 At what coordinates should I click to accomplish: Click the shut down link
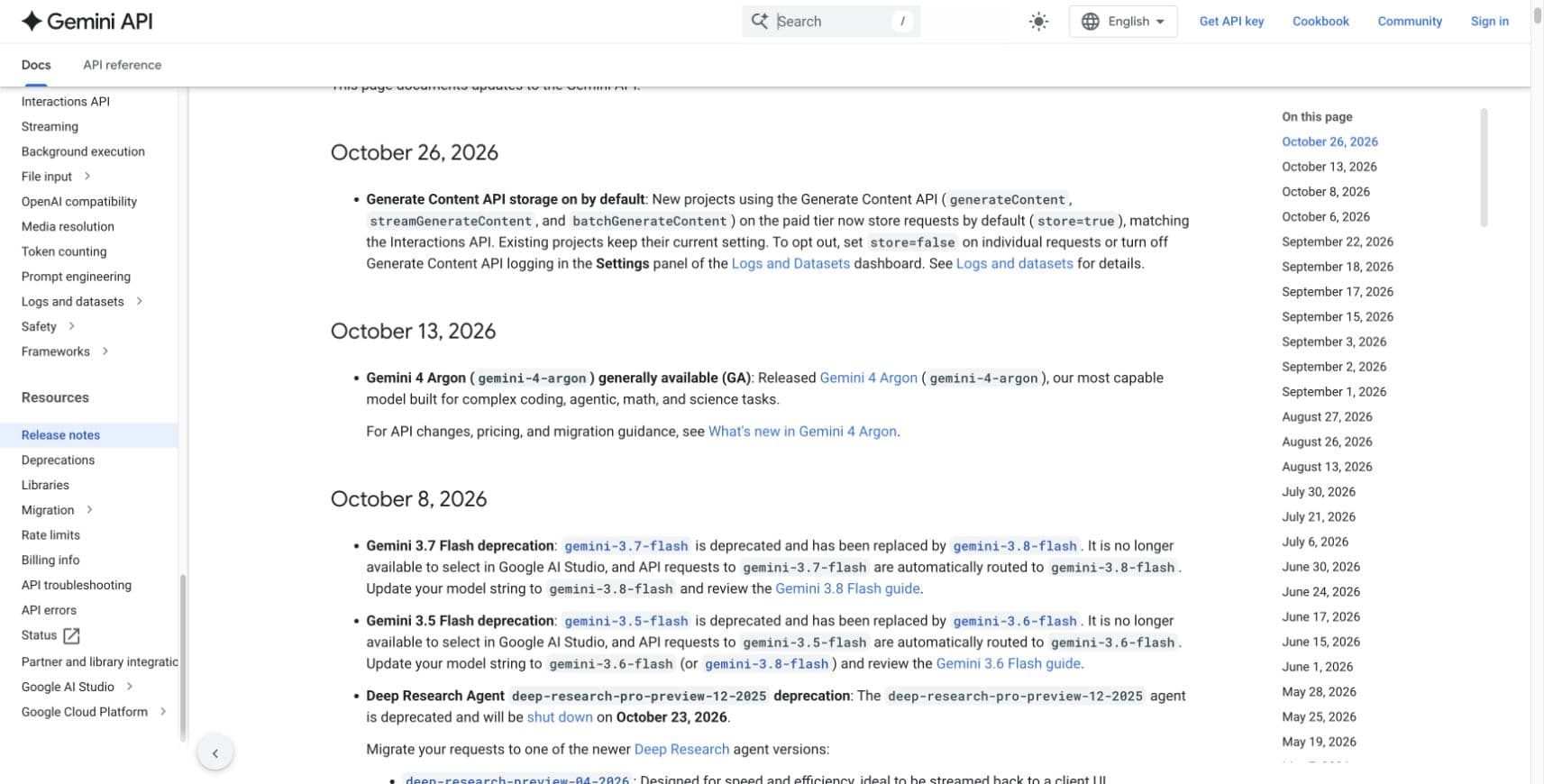click(560, 718)
